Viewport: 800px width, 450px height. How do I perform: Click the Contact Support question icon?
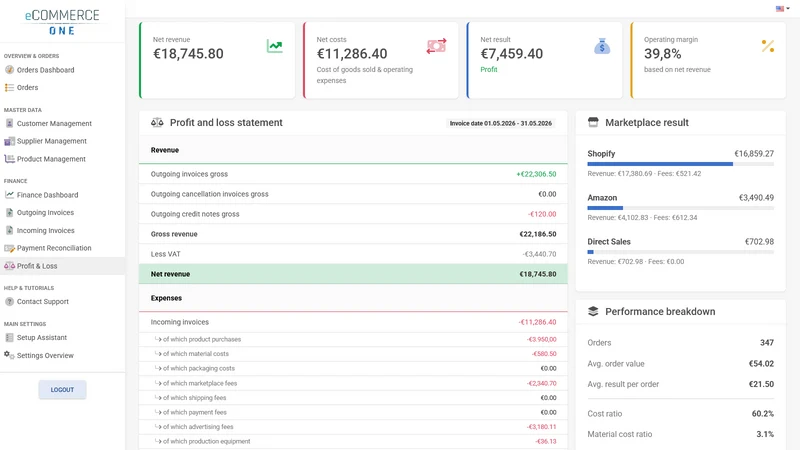(x=9, y=302)
